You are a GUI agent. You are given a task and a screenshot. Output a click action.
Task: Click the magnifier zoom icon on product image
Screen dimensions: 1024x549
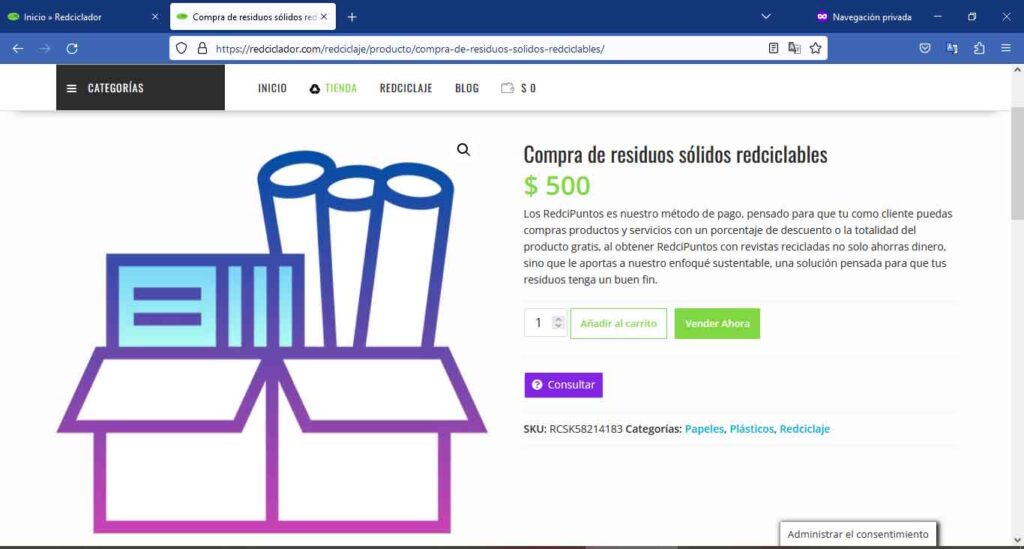(463, 150)
